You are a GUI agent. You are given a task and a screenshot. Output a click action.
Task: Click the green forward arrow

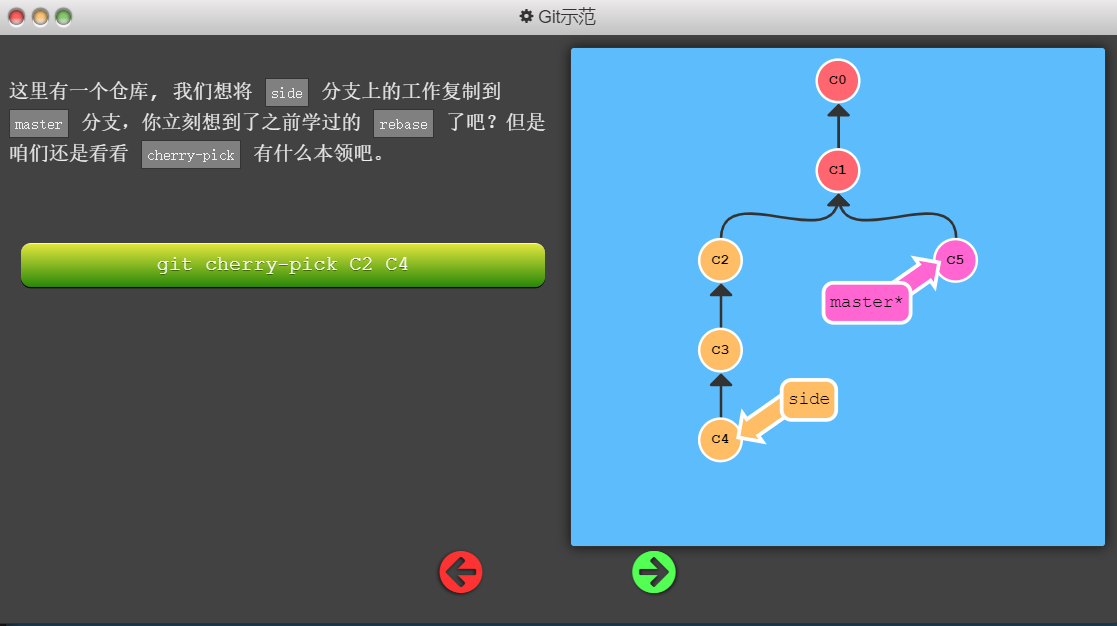pyautogui.click(x=654, y=572)
